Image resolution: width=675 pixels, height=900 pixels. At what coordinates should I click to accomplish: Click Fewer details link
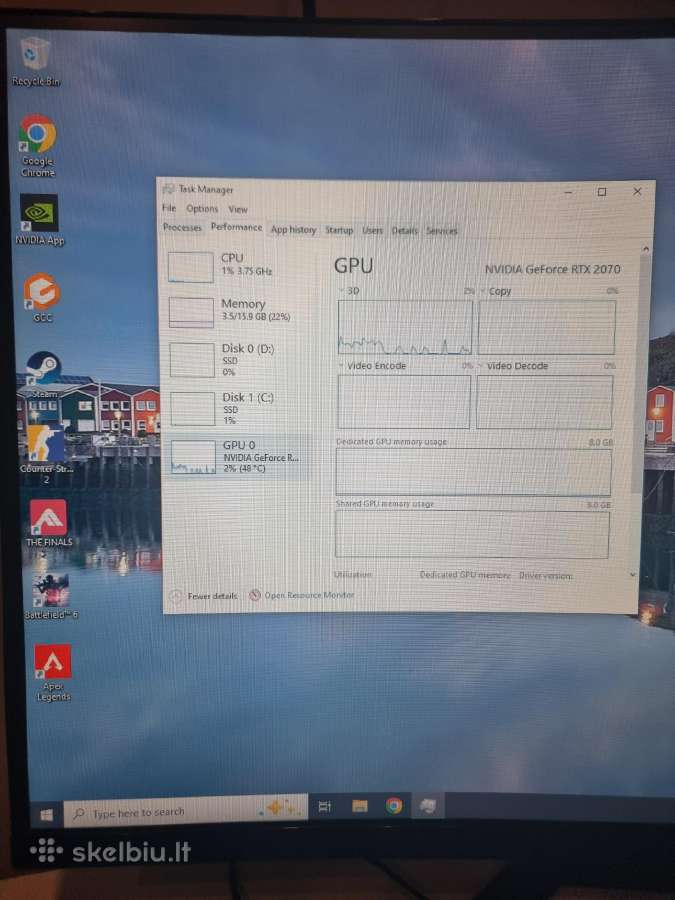click(212, 596)
